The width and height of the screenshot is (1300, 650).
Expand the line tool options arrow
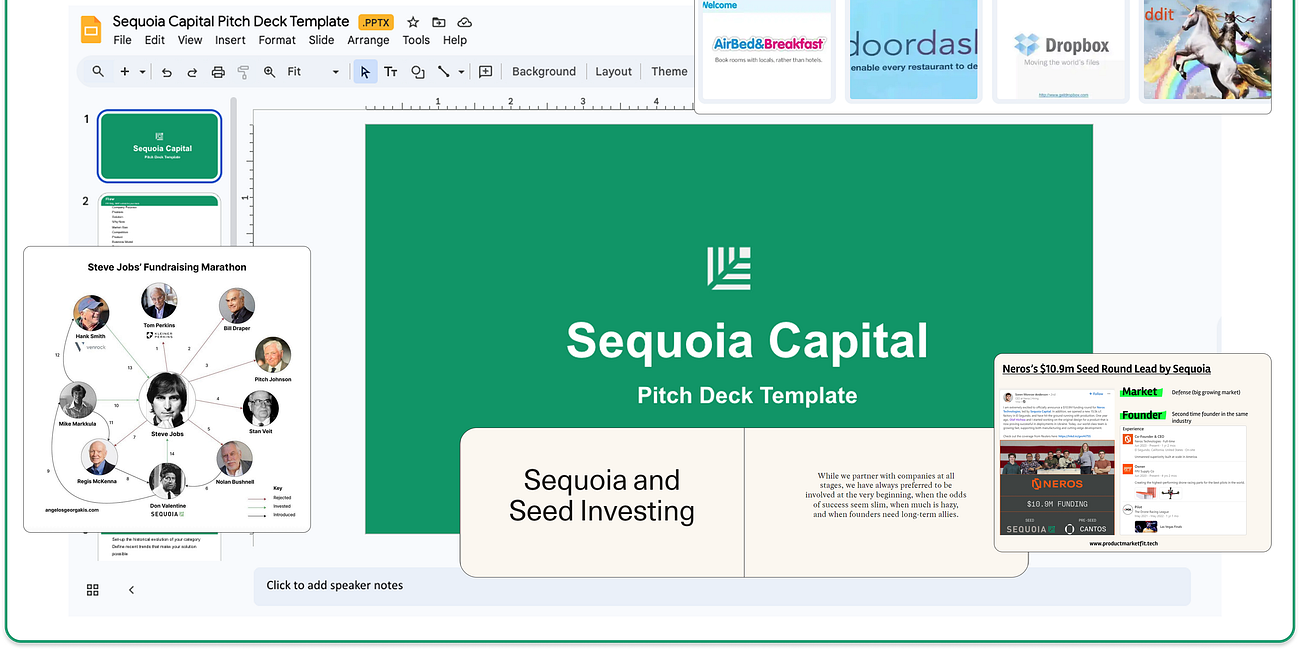click(x=461, y=72)
